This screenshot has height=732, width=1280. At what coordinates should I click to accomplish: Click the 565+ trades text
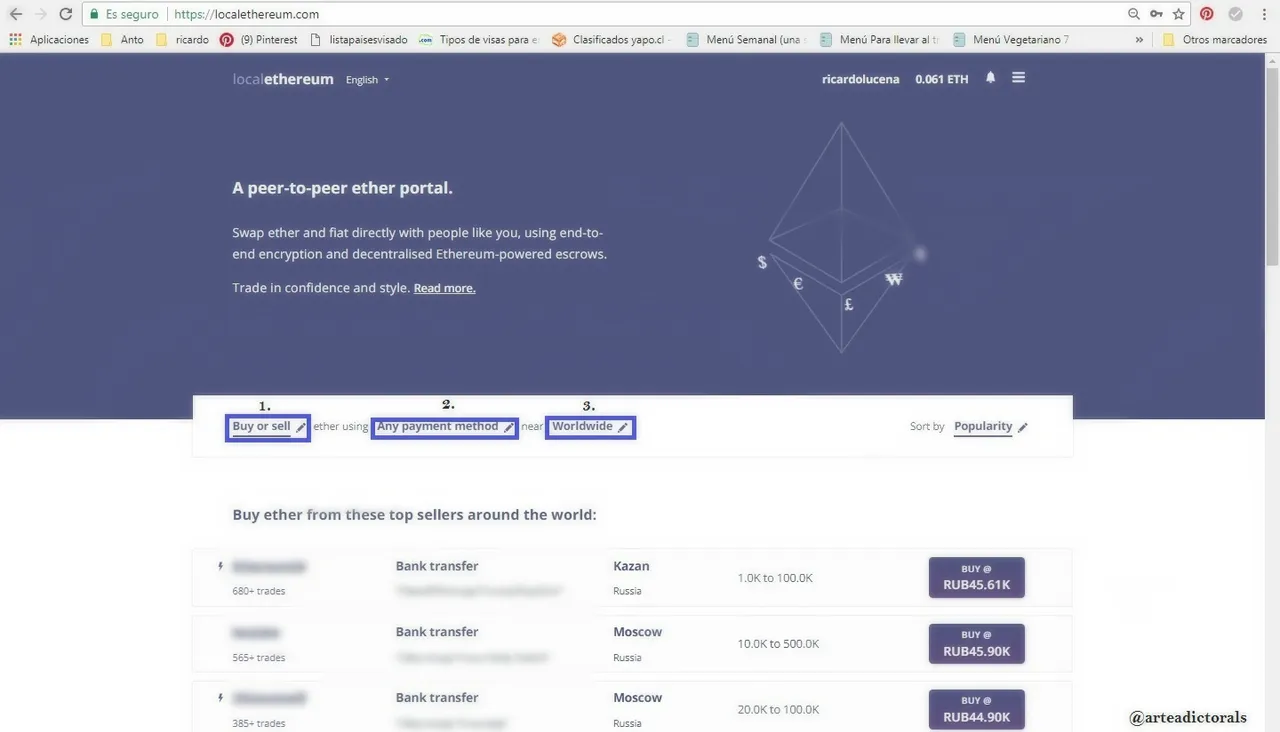259,658
